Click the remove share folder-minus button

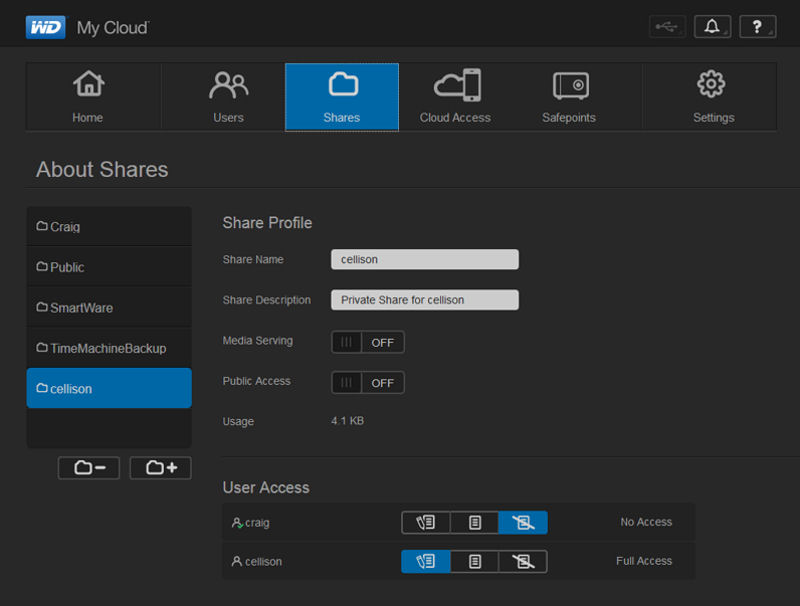point(89,468)
